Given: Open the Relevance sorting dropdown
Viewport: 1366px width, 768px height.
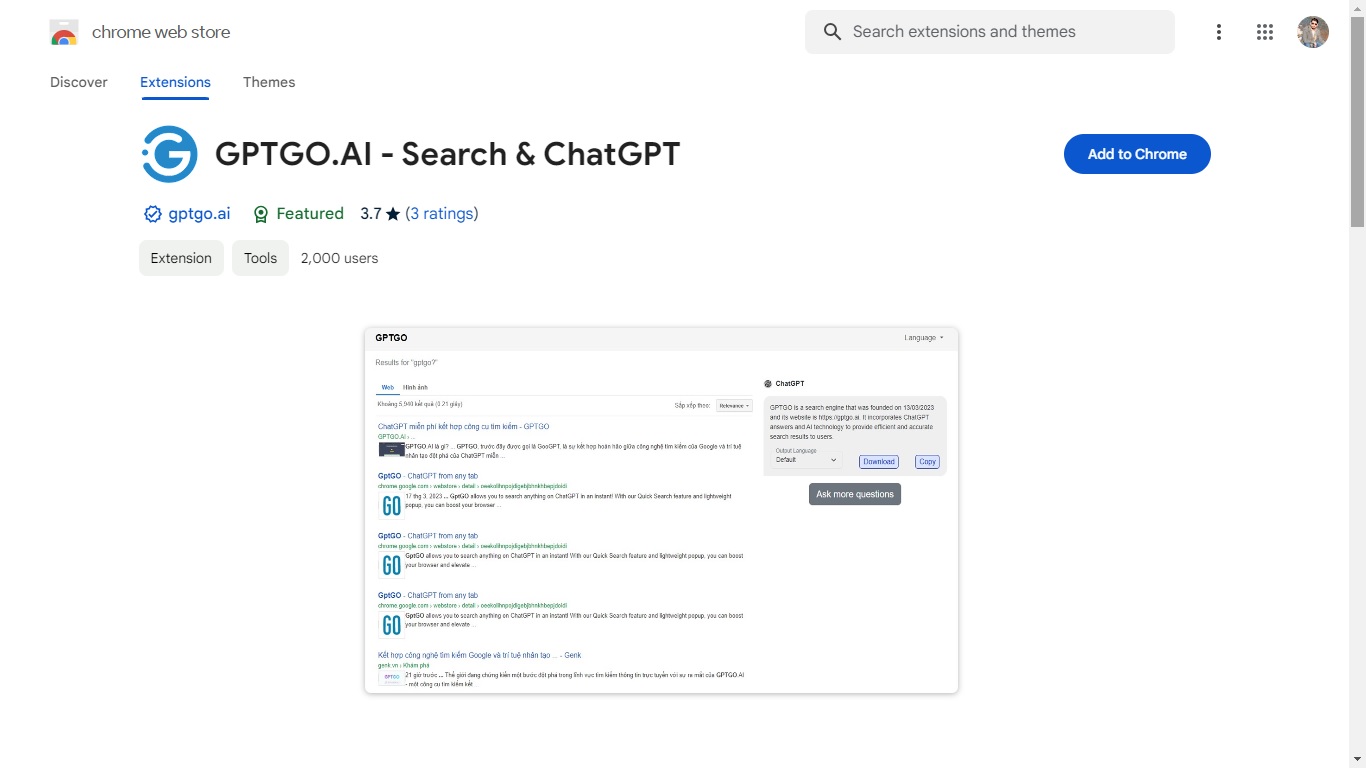Looking at the screenshot, I should [x=733, y=405].
